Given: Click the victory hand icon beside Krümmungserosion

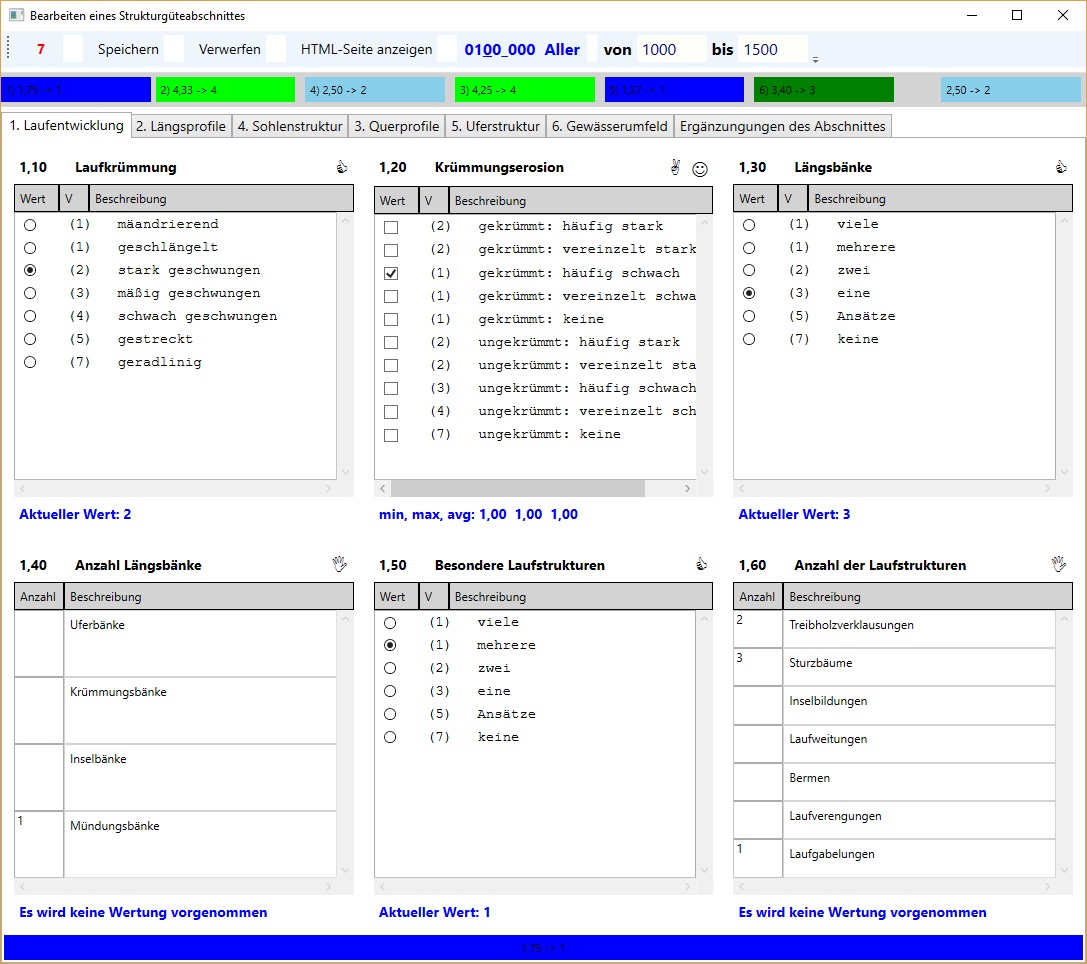Looking at the screenshot, I should coord(675,168).
